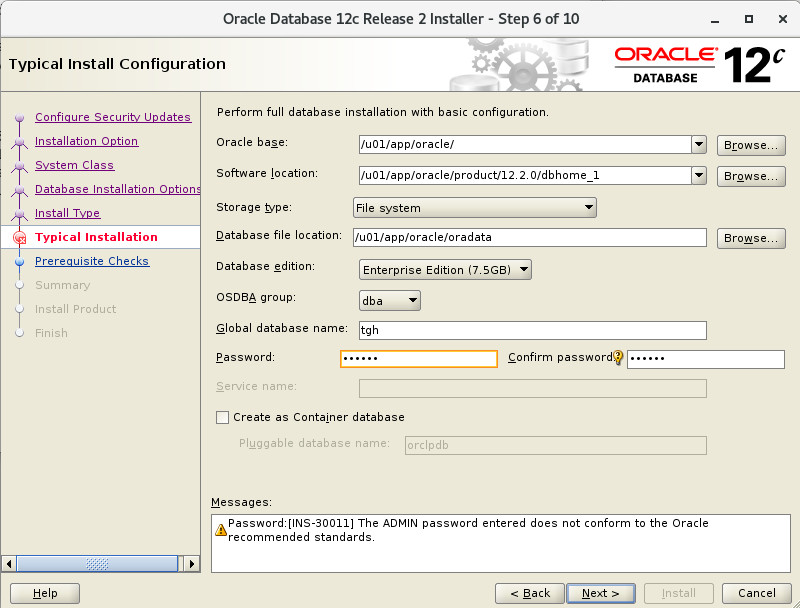Click the Typical Install Configuration heading
This screenshot has height=608, width=800.
point(117,64)
